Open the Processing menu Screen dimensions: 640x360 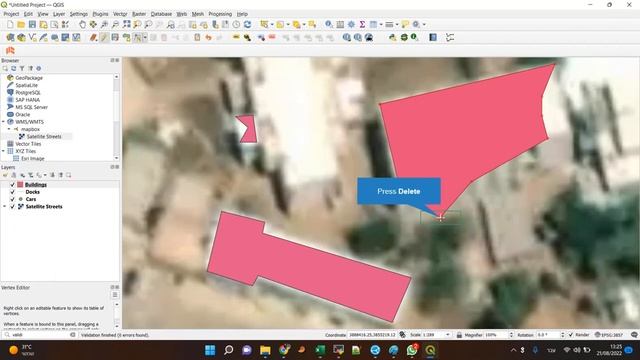(220, 14)
